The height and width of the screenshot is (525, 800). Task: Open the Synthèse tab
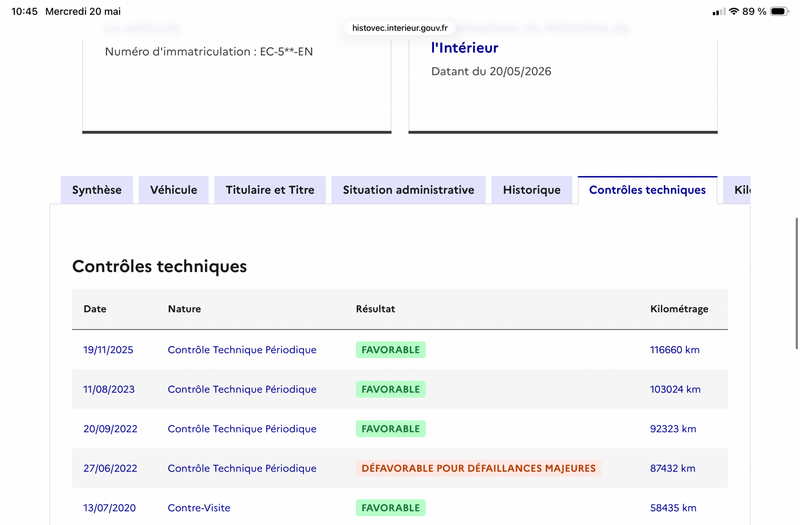coord(97,190)
